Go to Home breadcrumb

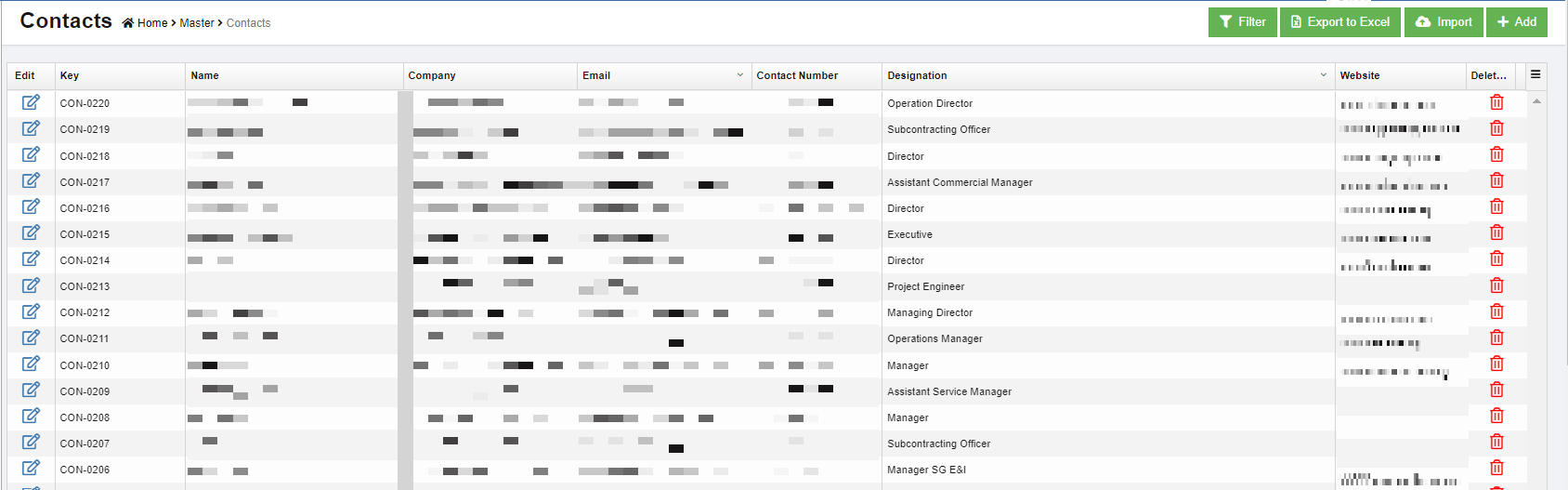point(151,23)
